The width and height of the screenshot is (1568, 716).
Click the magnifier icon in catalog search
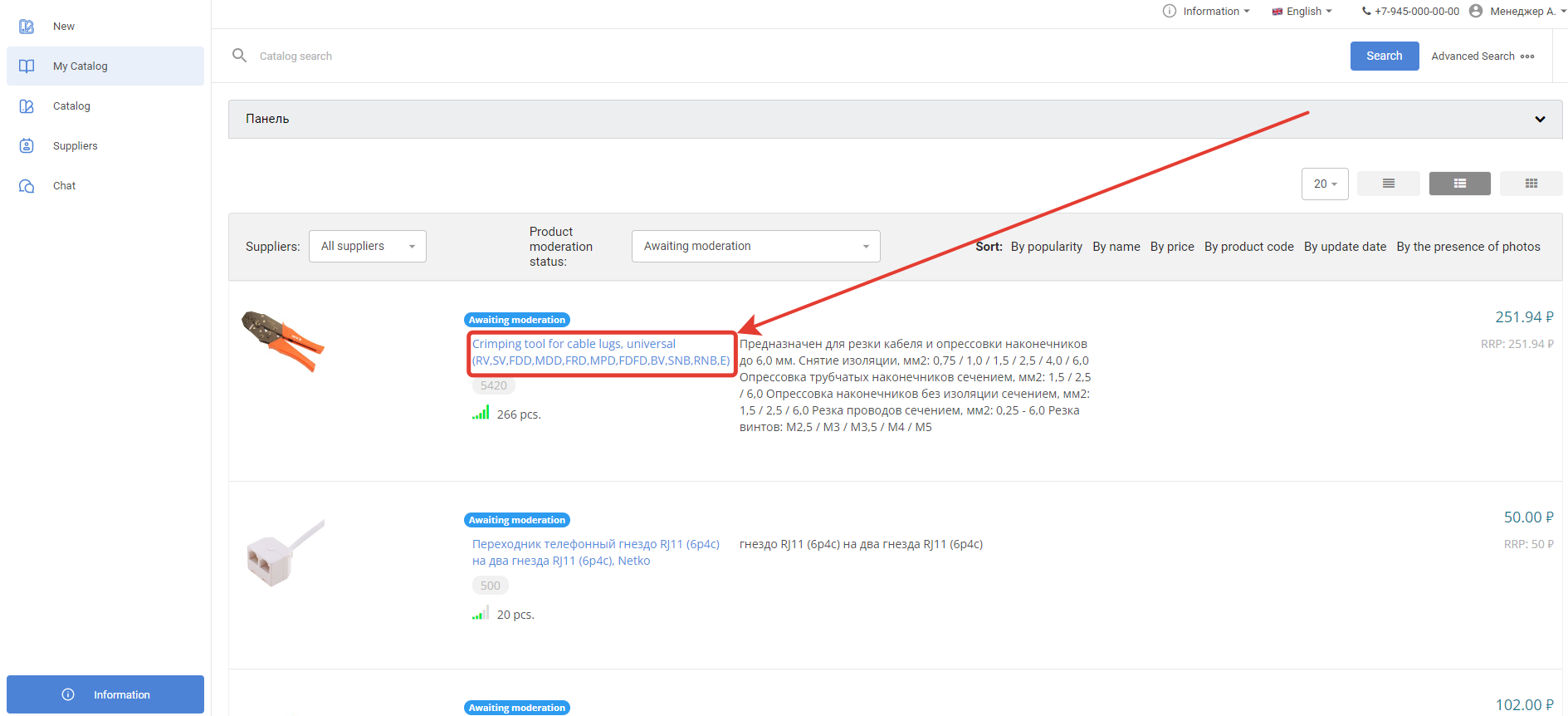[240, 56]
